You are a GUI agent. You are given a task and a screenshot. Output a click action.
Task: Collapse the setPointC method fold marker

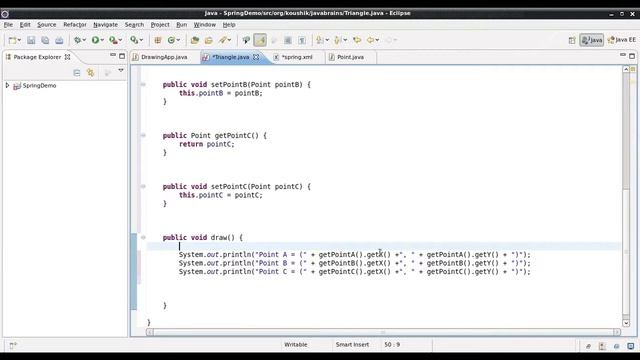click(143, 187)
